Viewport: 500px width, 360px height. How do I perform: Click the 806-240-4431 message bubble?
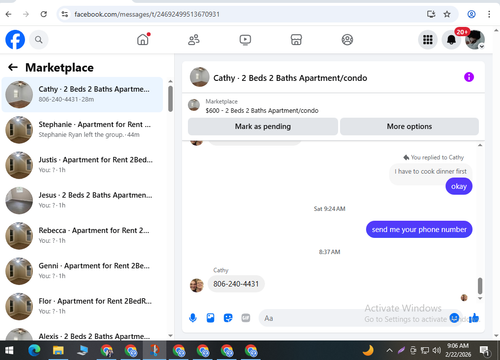[236, 284]
